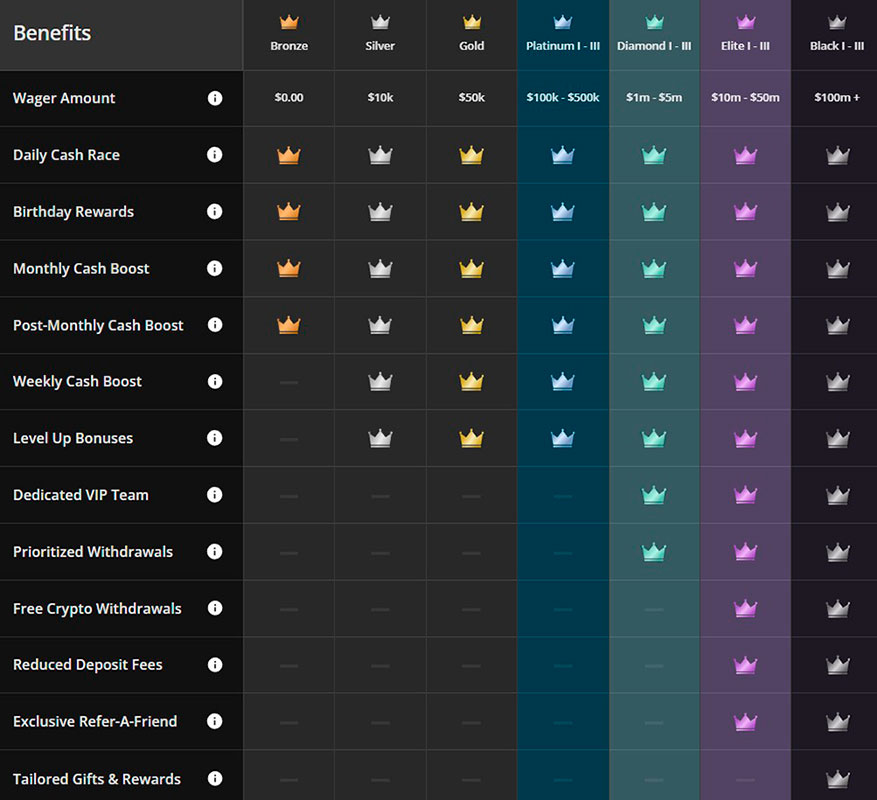The image size is (877, 800).
Task: Click the info icon beside Wager Amount
Action: [214, 98]
